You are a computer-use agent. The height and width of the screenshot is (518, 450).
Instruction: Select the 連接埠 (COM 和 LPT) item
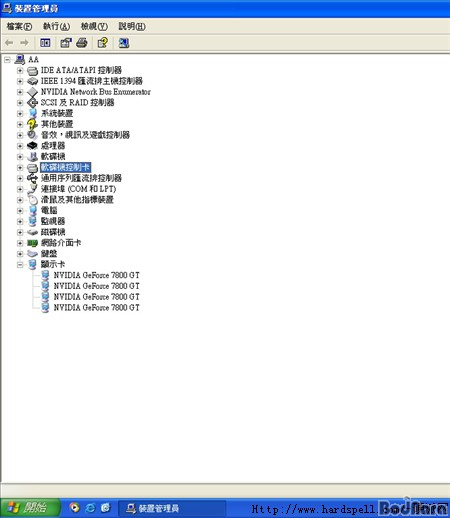pyautogui.click(x=78, y=189)
